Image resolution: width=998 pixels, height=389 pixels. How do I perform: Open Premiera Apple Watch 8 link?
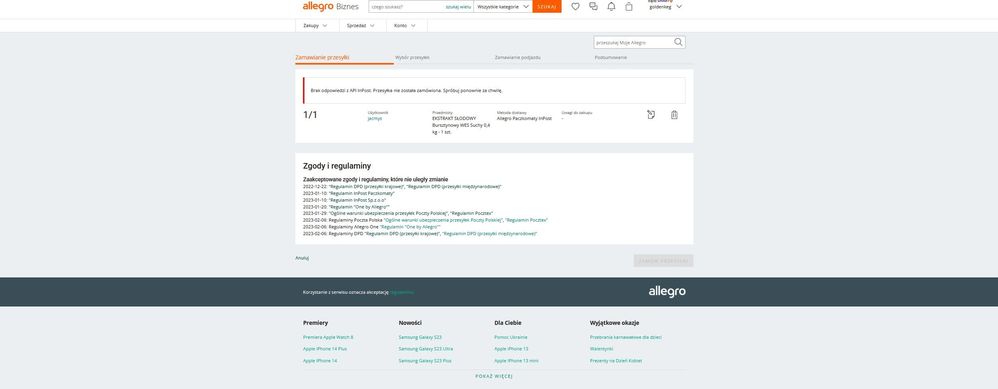click(x=328, y=337)
